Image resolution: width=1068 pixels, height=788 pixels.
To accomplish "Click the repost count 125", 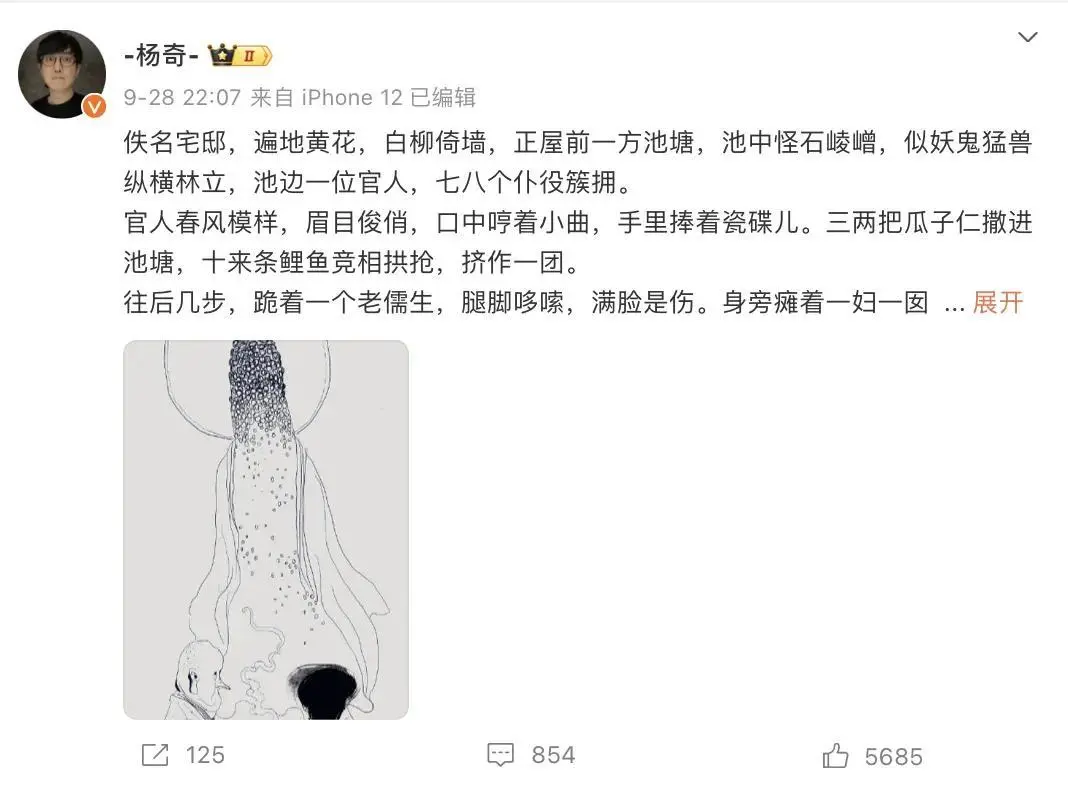I will coord(205,755).
